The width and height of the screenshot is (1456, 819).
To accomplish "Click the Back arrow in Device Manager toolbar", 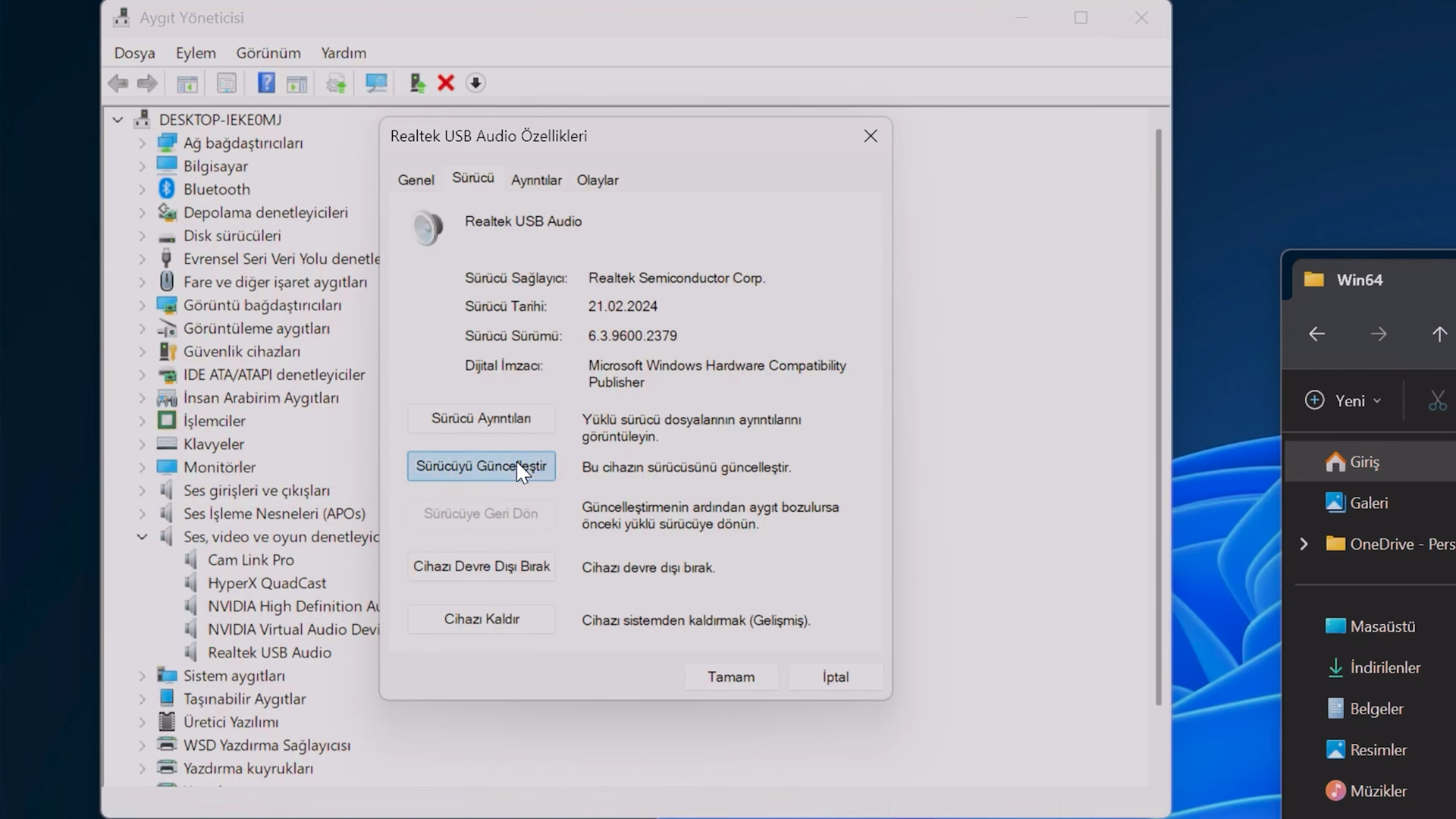I will point(118,83).
